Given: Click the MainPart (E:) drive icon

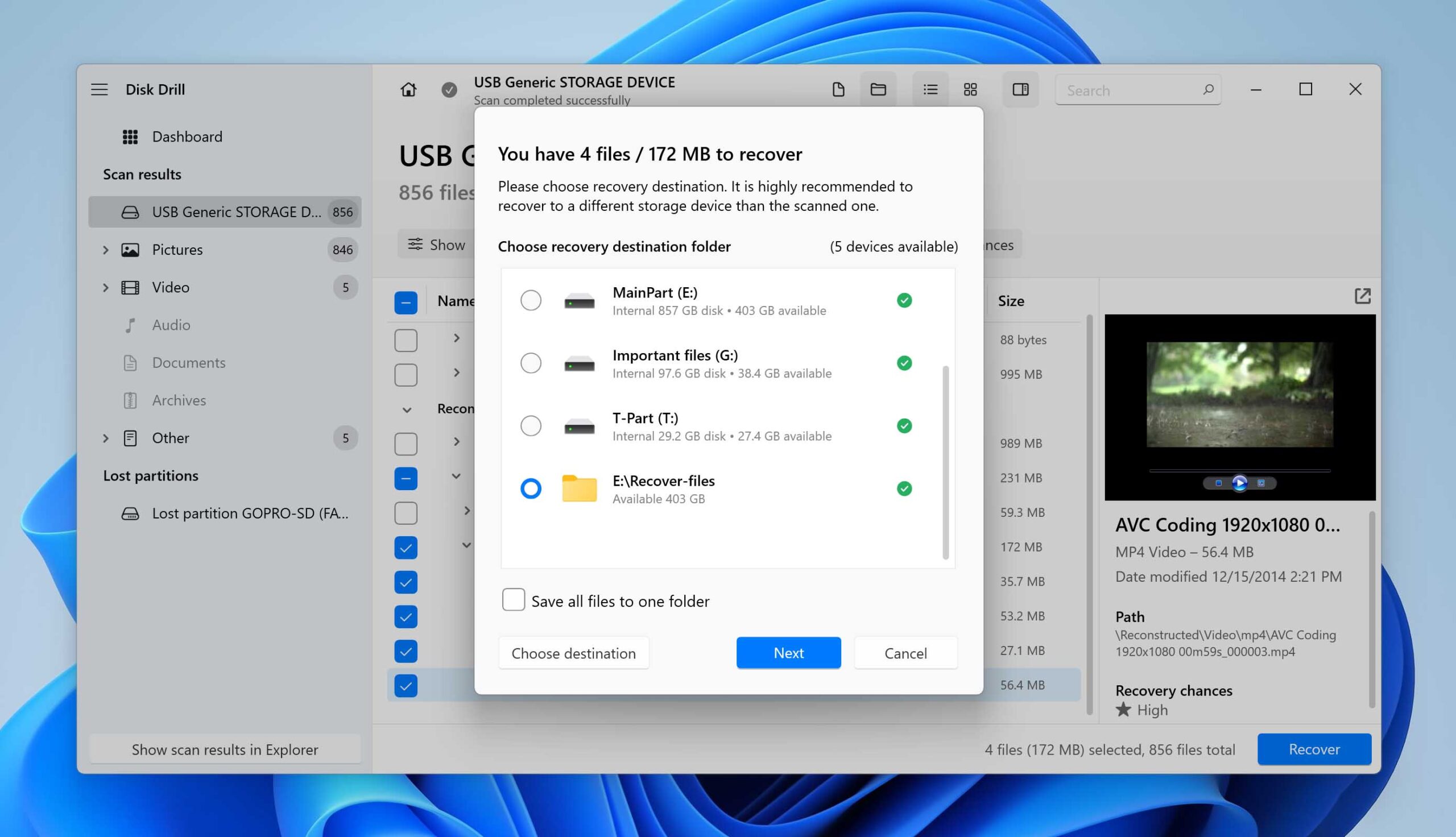Looking at the screenshot, I should [x=579, y=301].
